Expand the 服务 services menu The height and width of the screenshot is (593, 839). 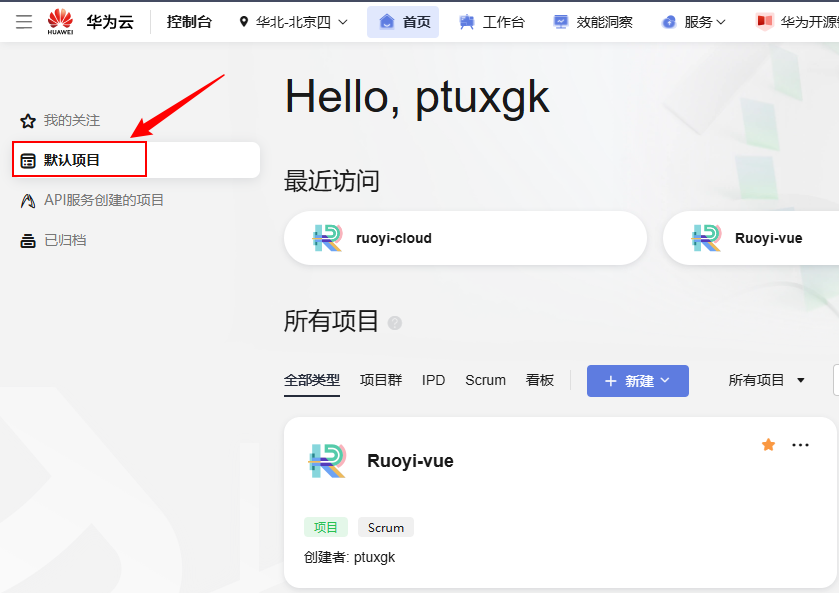[693, 22]
